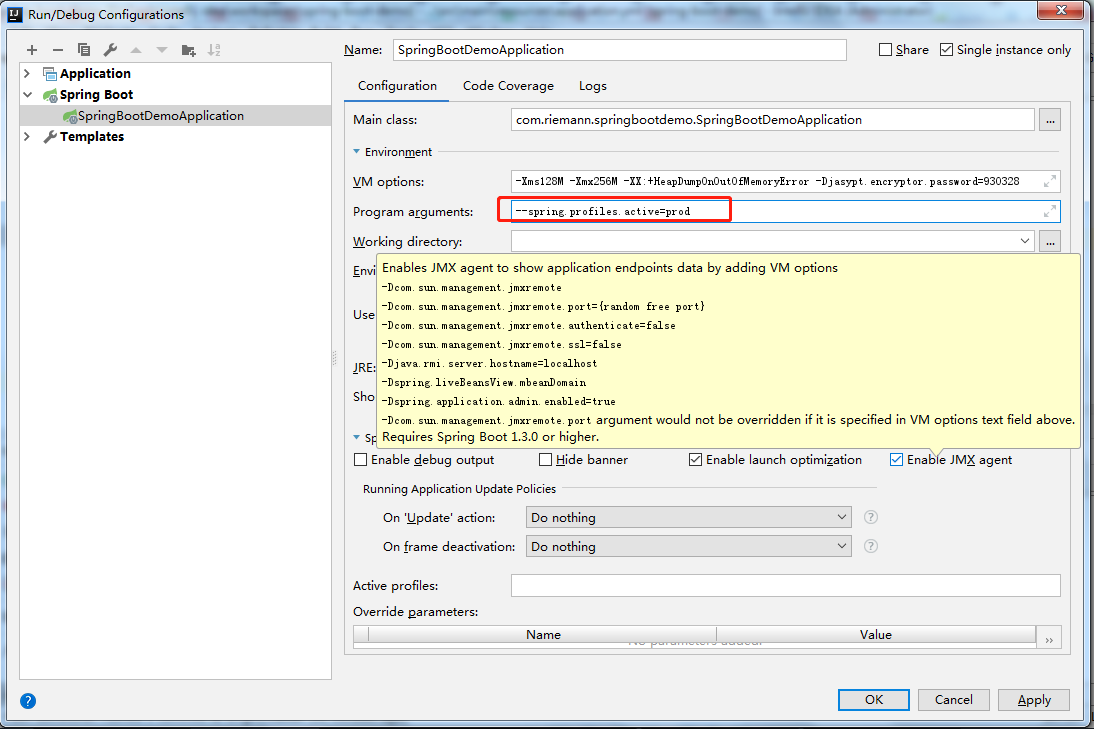Browse for the Main class with ellipsis button
The height and width of the screenshot is (729, 1094).
coord(1049,119)
